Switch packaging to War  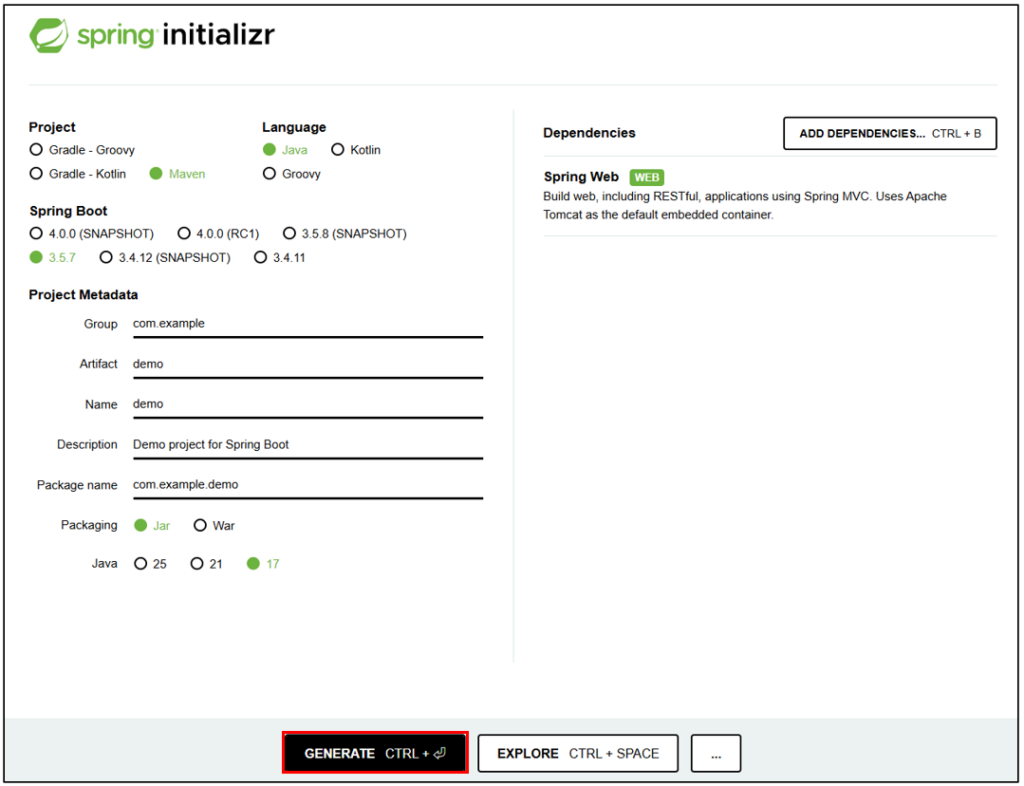tap(200, 526)
